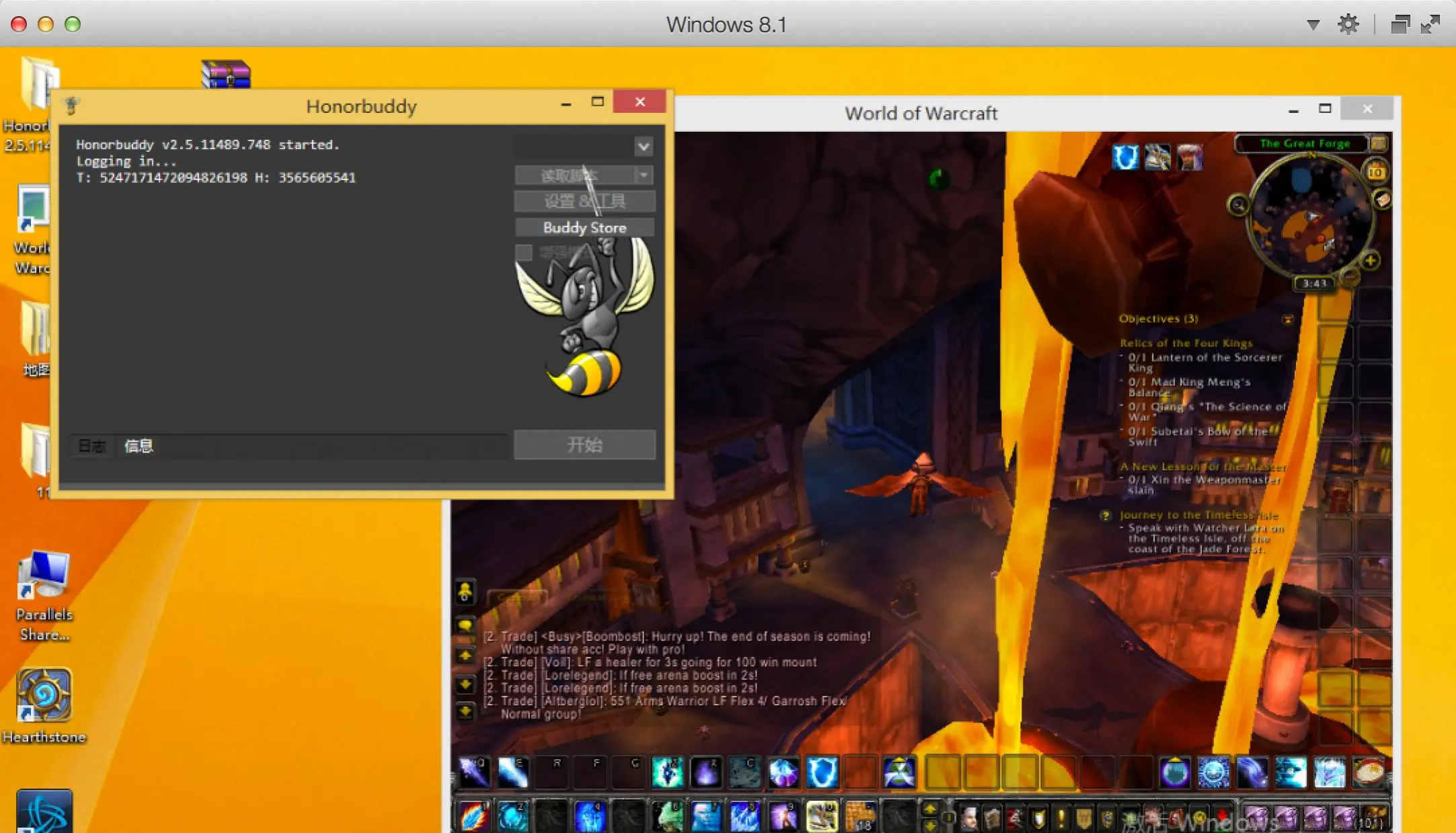Click the world map toggle beside The Great Forge

click(x=1378, y=143)
